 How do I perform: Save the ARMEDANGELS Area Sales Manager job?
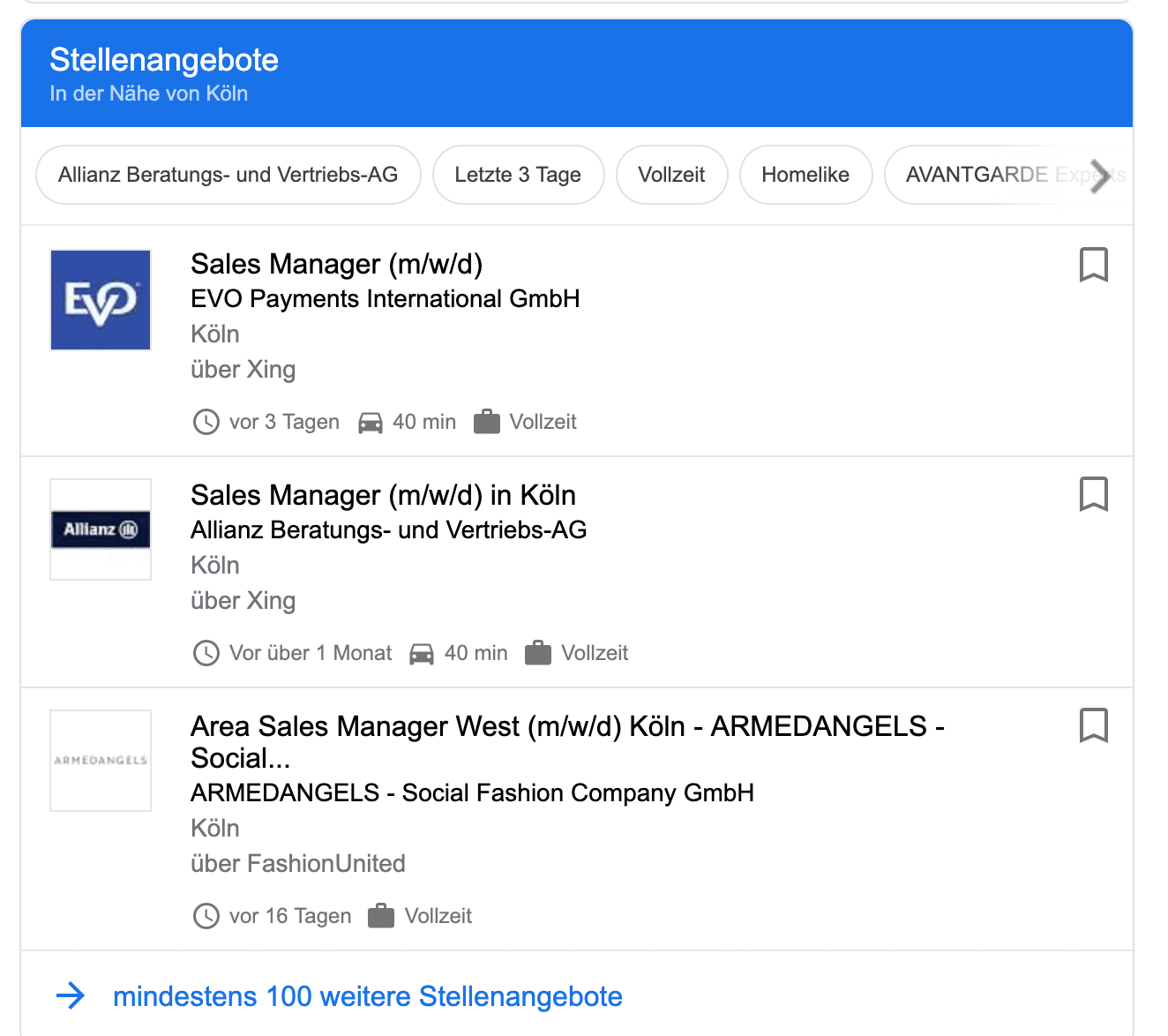(1094, 726)
